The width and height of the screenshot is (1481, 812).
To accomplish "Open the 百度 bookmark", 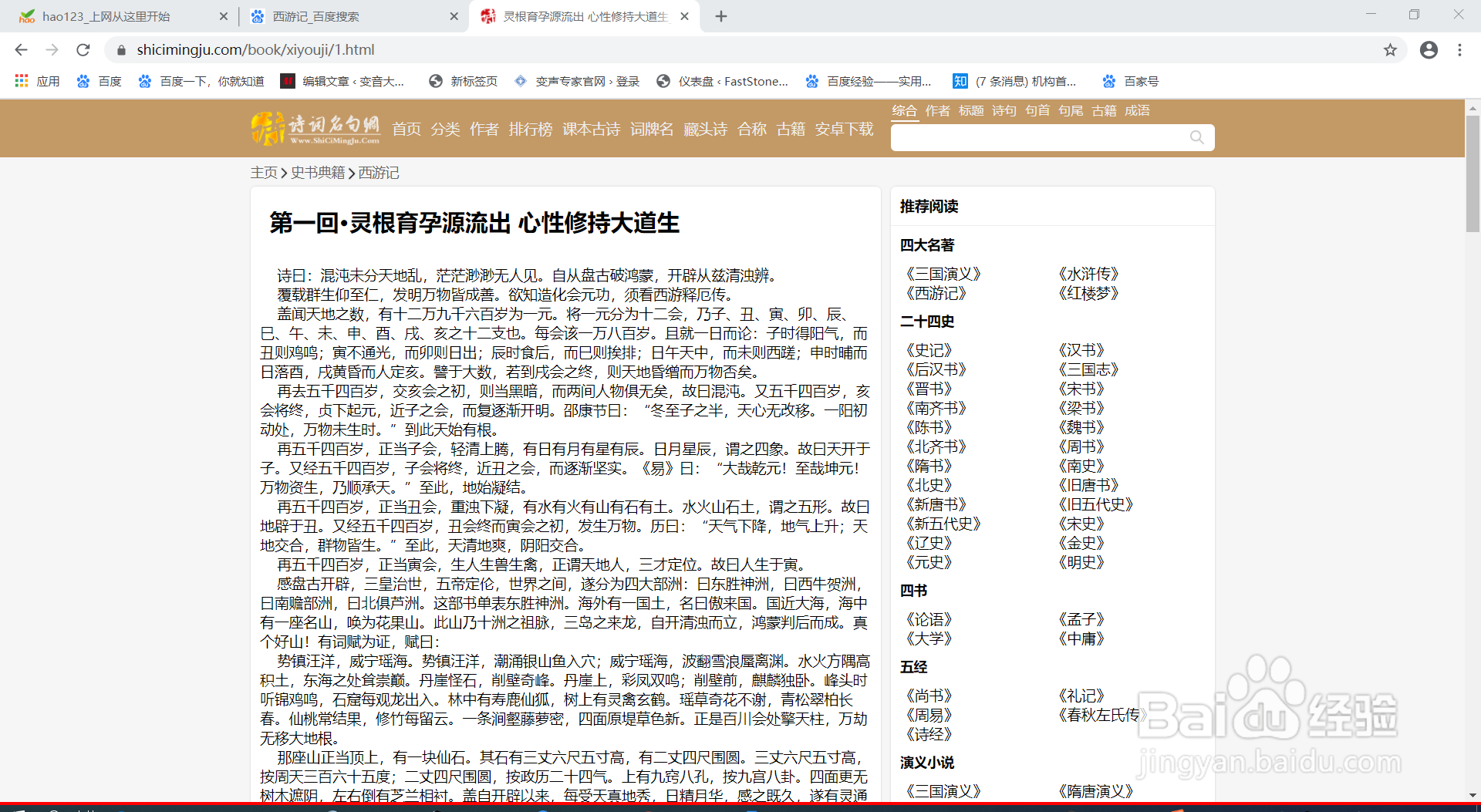I will pyautogui.click(x=99, y=81).
